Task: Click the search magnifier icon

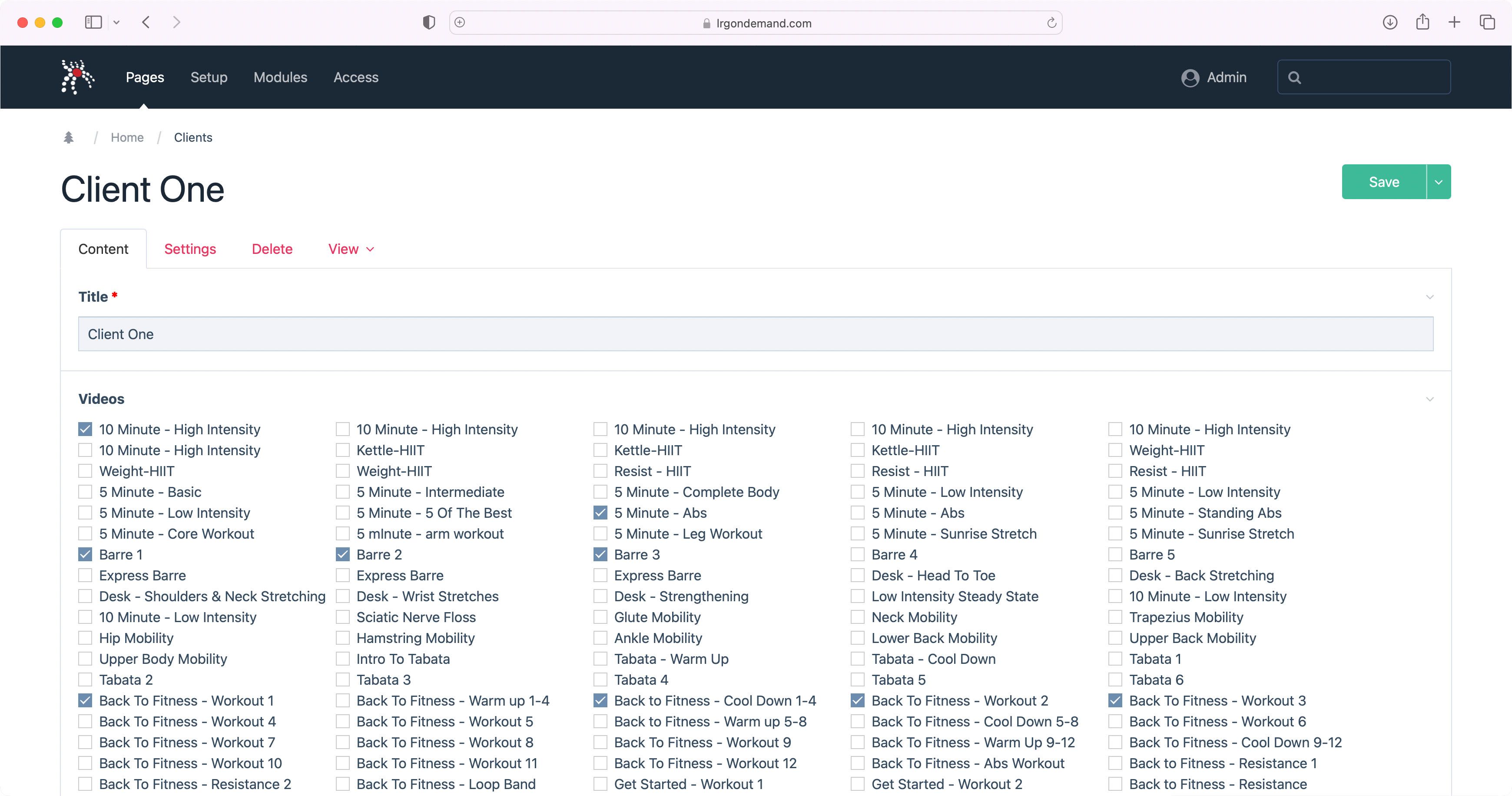Action: click(1294, 77)
